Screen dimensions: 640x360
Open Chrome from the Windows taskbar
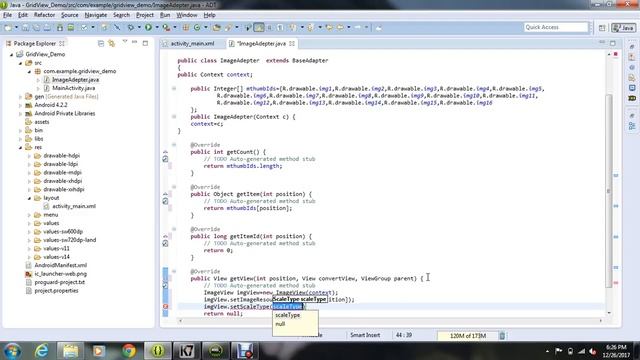point(129,351)
